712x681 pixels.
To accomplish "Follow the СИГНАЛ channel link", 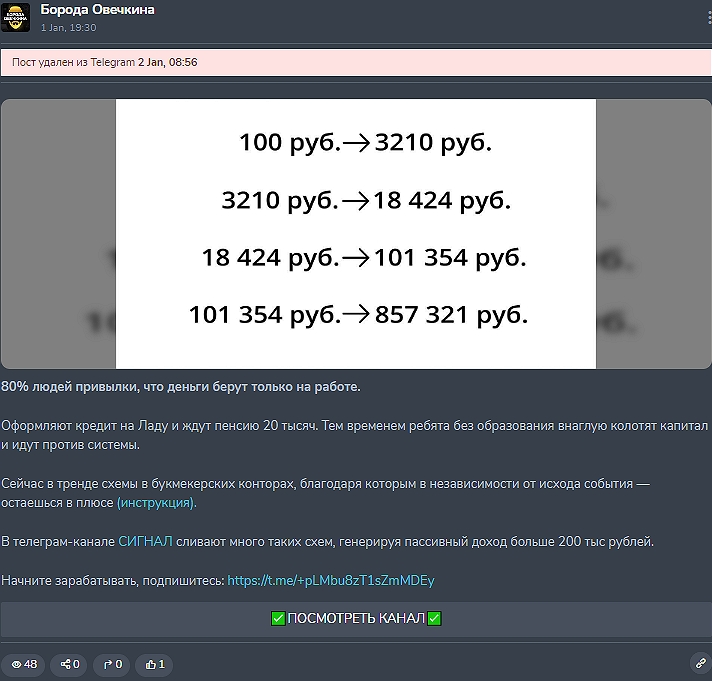I will pyautogui.click(x=145, y=541).
